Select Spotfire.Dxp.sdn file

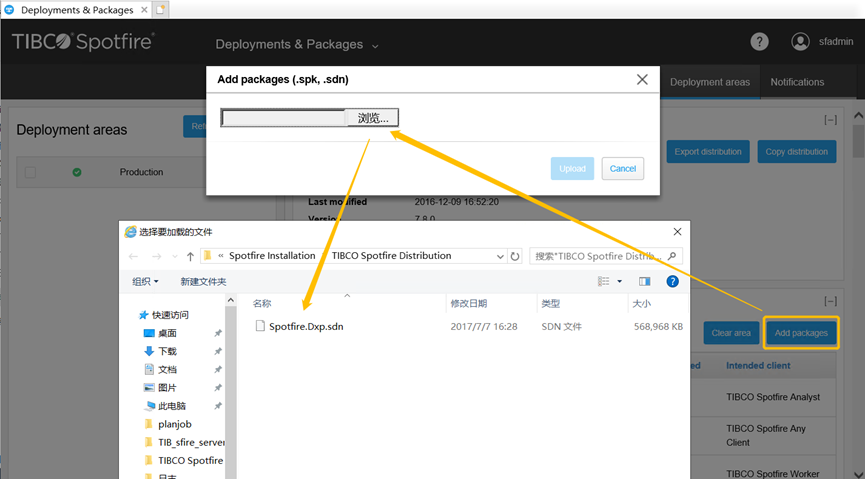click(306, 327)
